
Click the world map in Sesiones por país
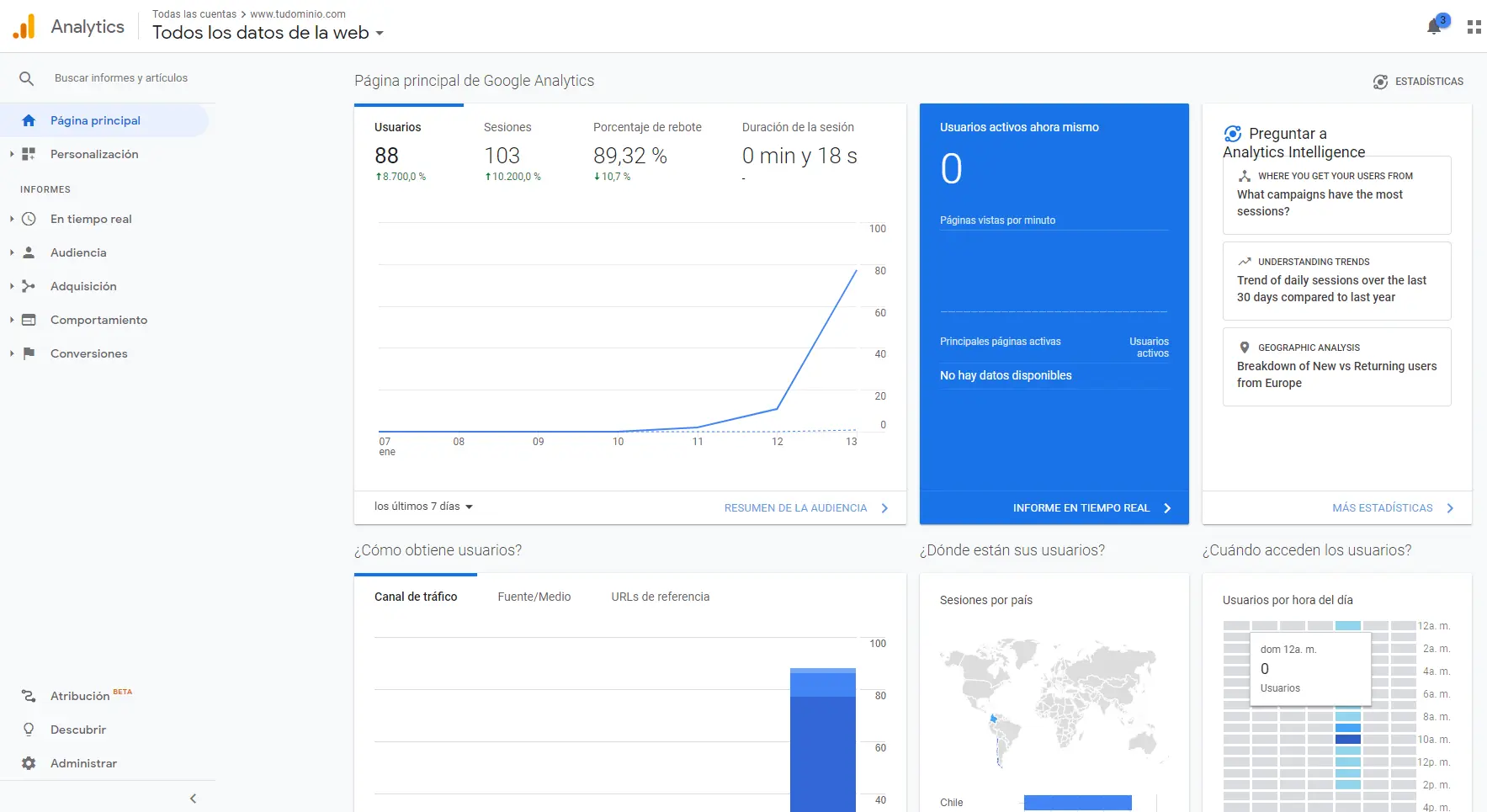(x=1054, y=703)
